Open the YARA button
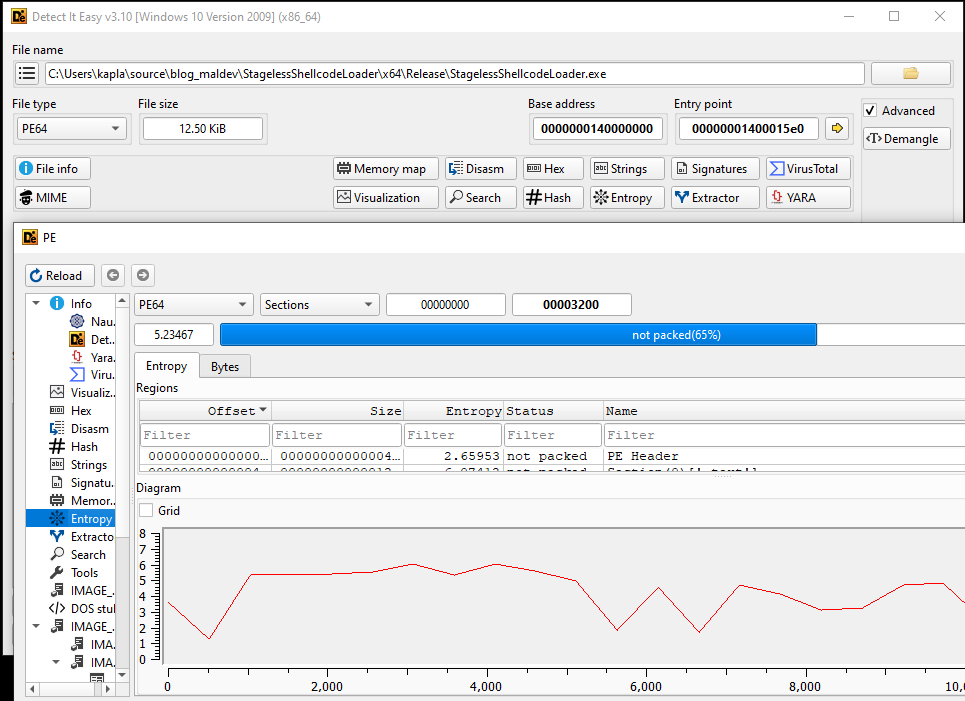This screenshot has width=965, height=701. pyautogui.click(x=809, y=198)
